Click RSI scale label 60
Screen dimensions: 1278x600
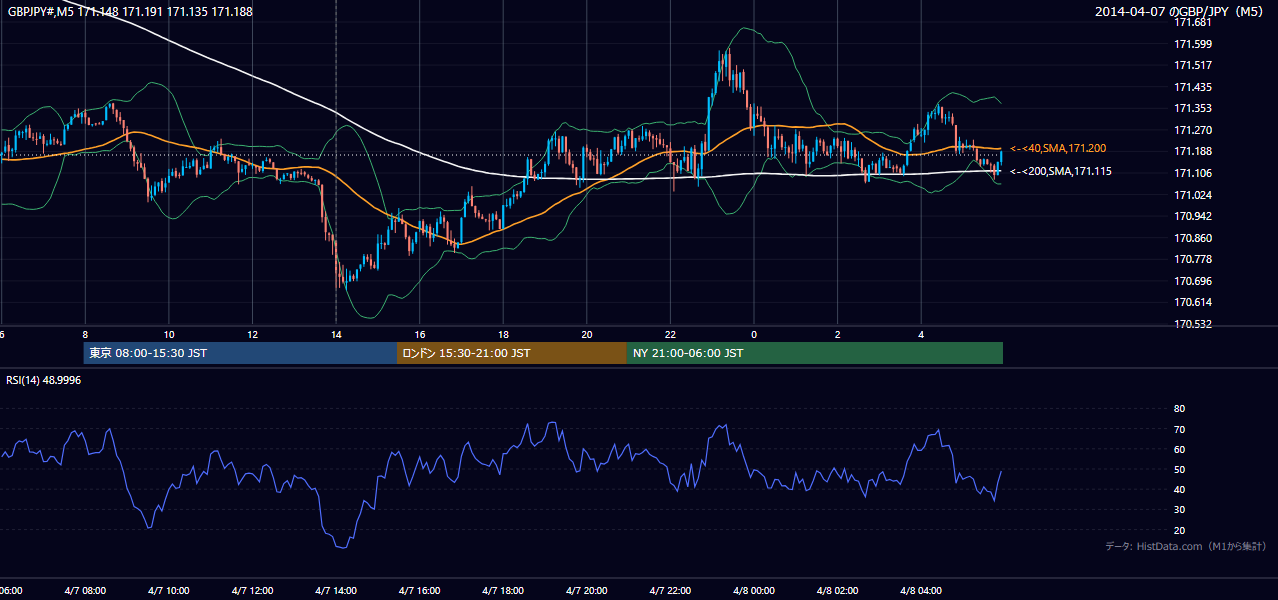1179,449
